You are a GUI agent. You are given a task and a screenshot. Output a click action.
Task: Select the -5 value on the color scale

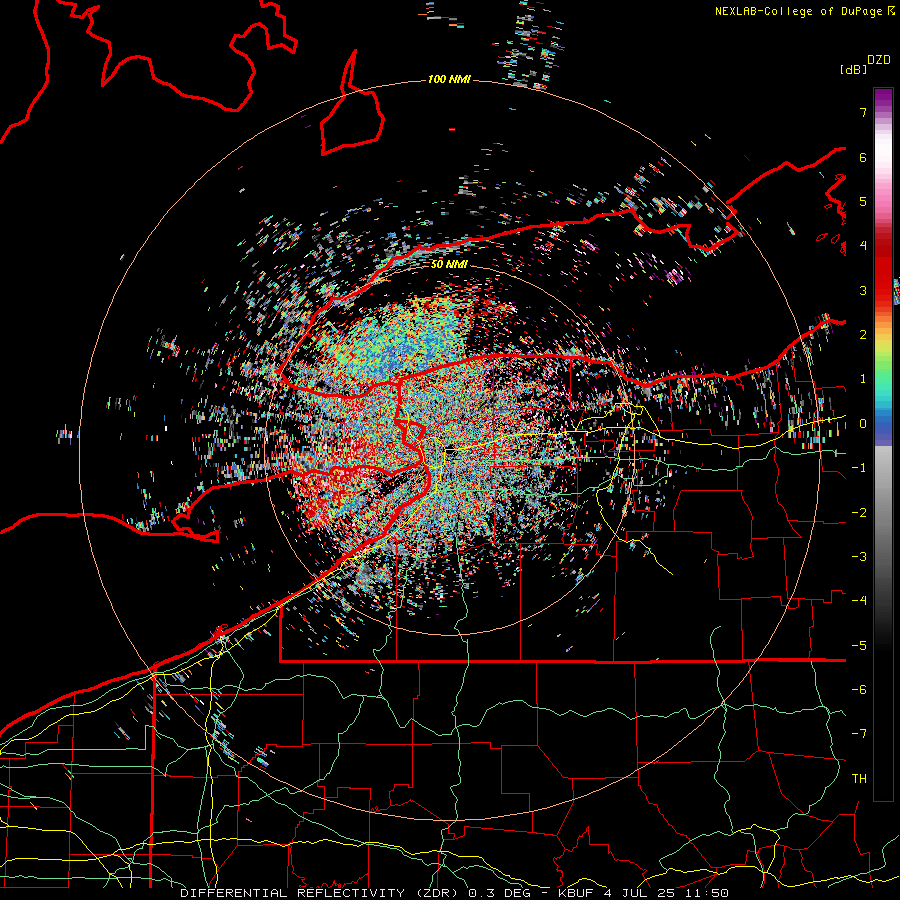click(x=859, y=646)
